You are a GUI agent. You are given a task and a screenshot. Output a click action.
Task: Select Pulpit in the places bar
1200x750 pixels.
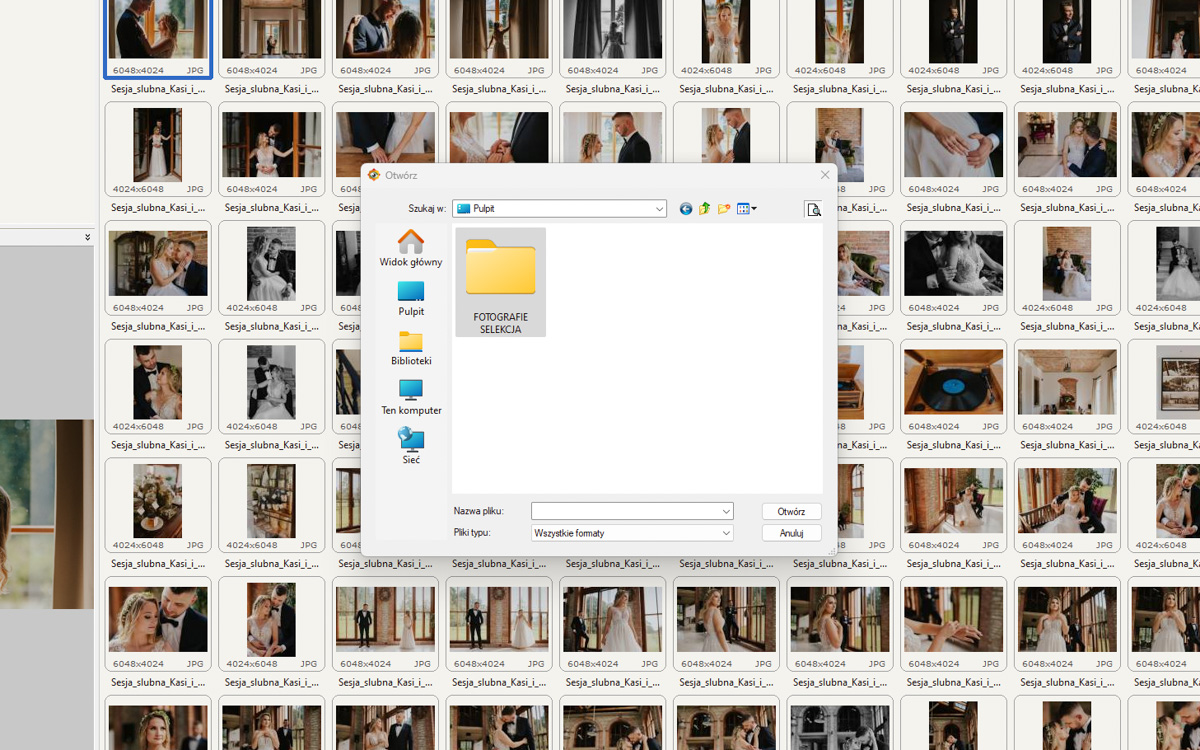tap(411, 298)
